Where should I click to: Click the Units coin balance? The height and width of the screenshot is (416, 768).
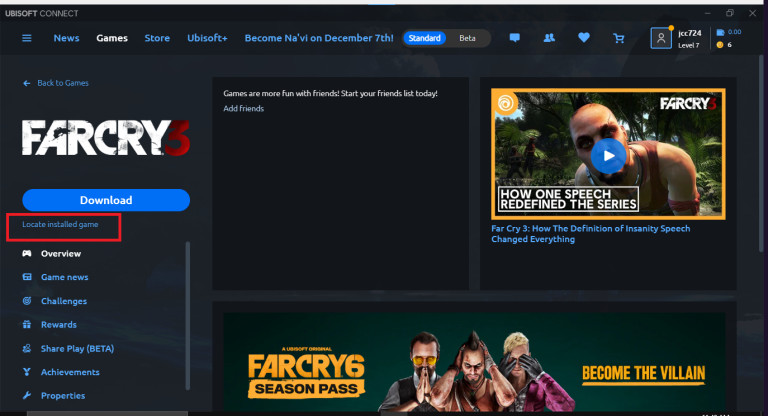tap(720, 45)
